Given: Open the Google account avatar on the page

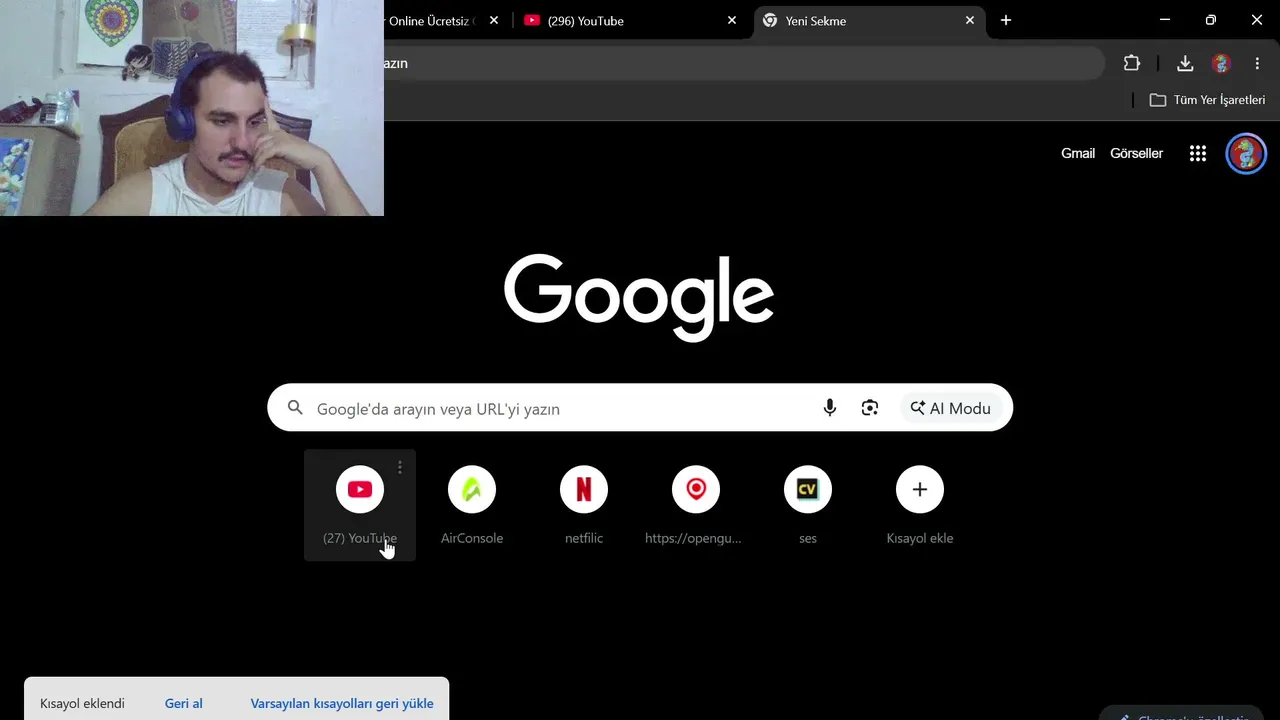Looking at the screenshot, I should (1246, 154).
